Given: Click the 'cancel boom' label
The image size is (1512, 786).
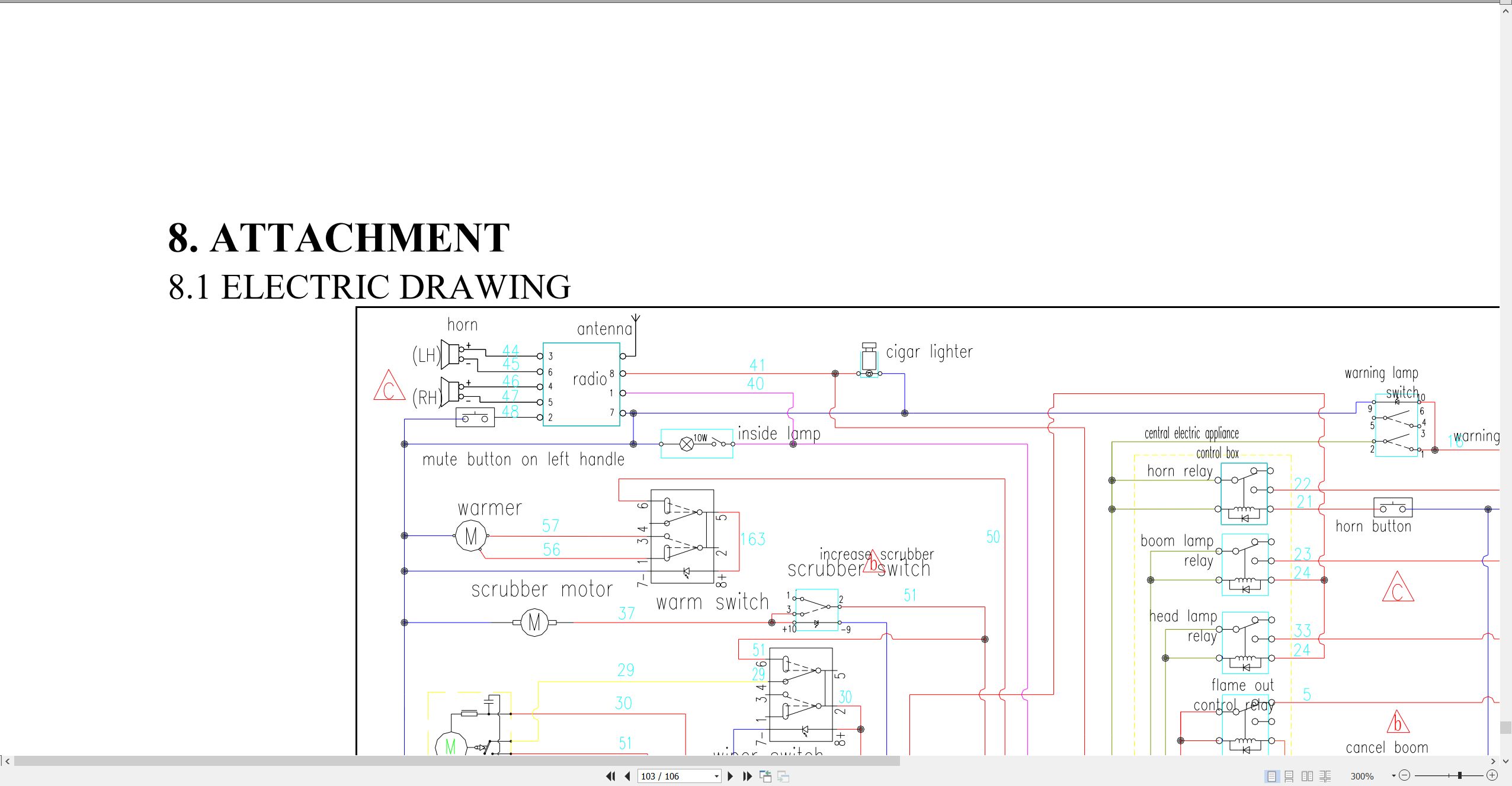Looking at the screenshot, I should pyautogui.click(x=1386, y=747).
